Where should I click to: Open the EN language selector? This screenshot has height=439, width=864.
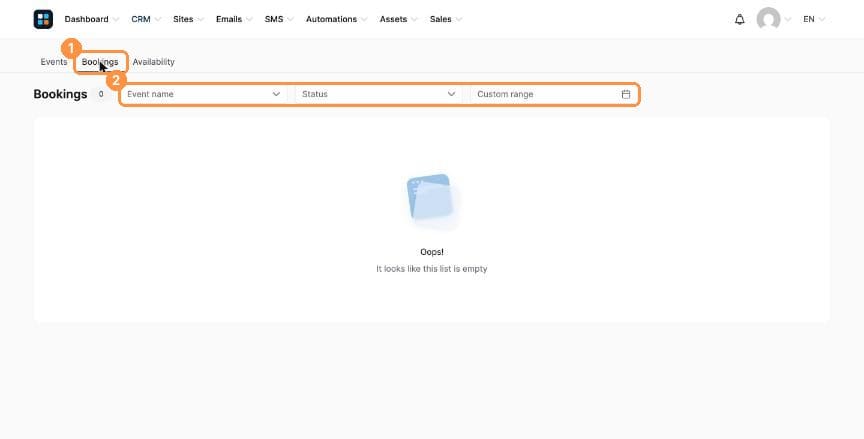click(814, 19)
